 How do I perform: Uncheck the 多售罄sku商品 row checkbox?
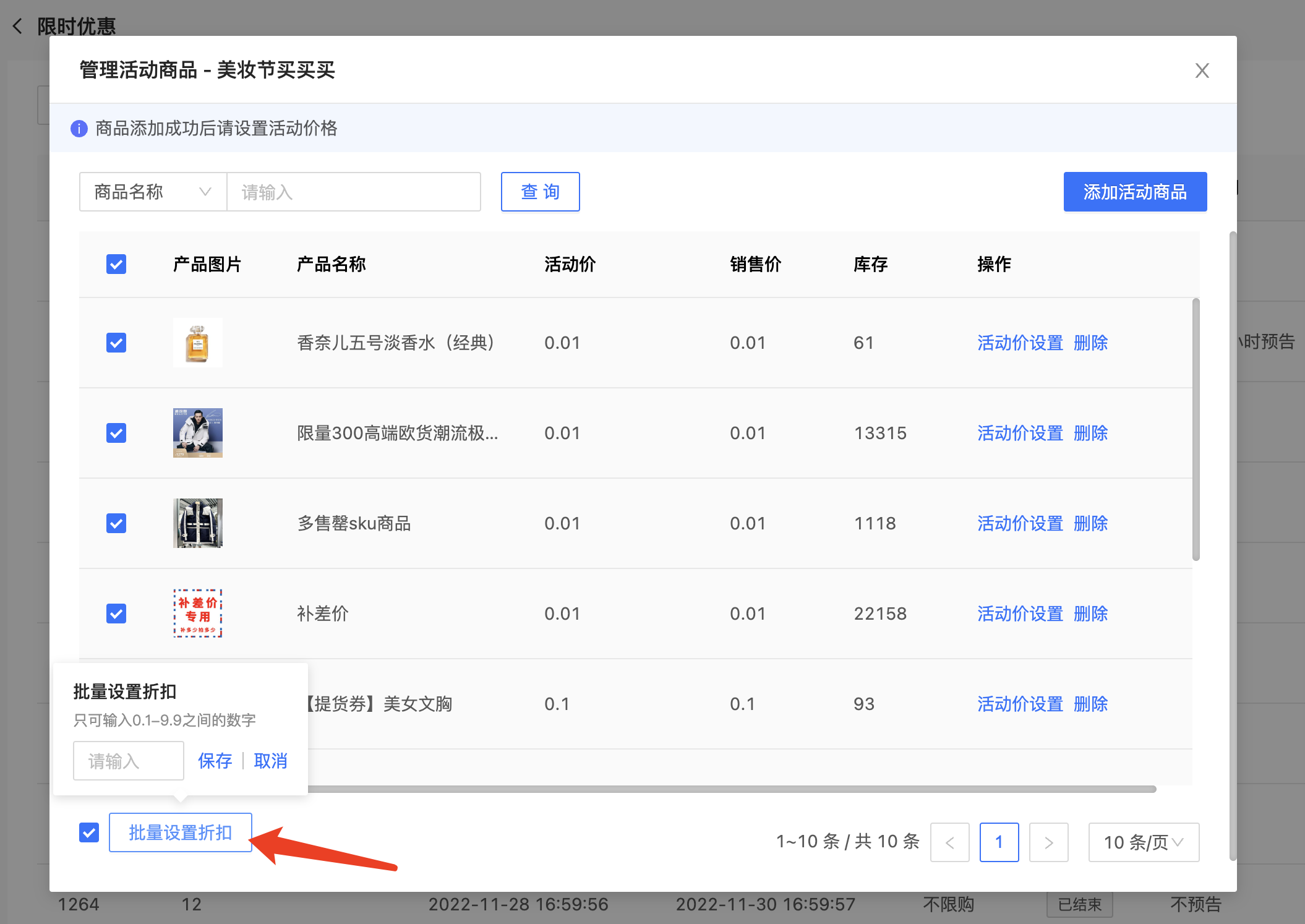[116, 523]
